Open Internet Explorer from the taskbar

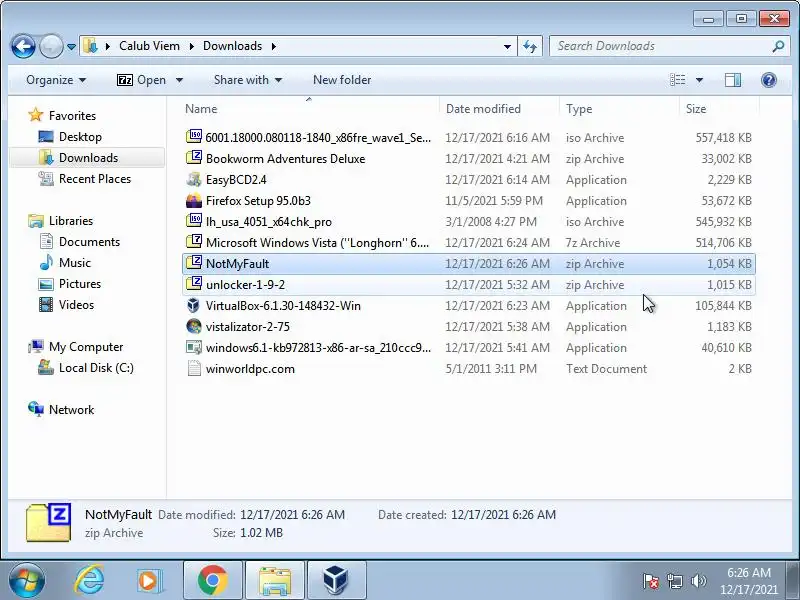(89, 580)
